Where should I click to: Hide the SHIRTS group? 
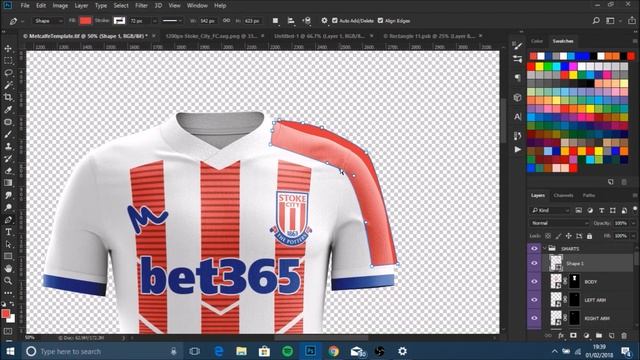coord(534,249)
